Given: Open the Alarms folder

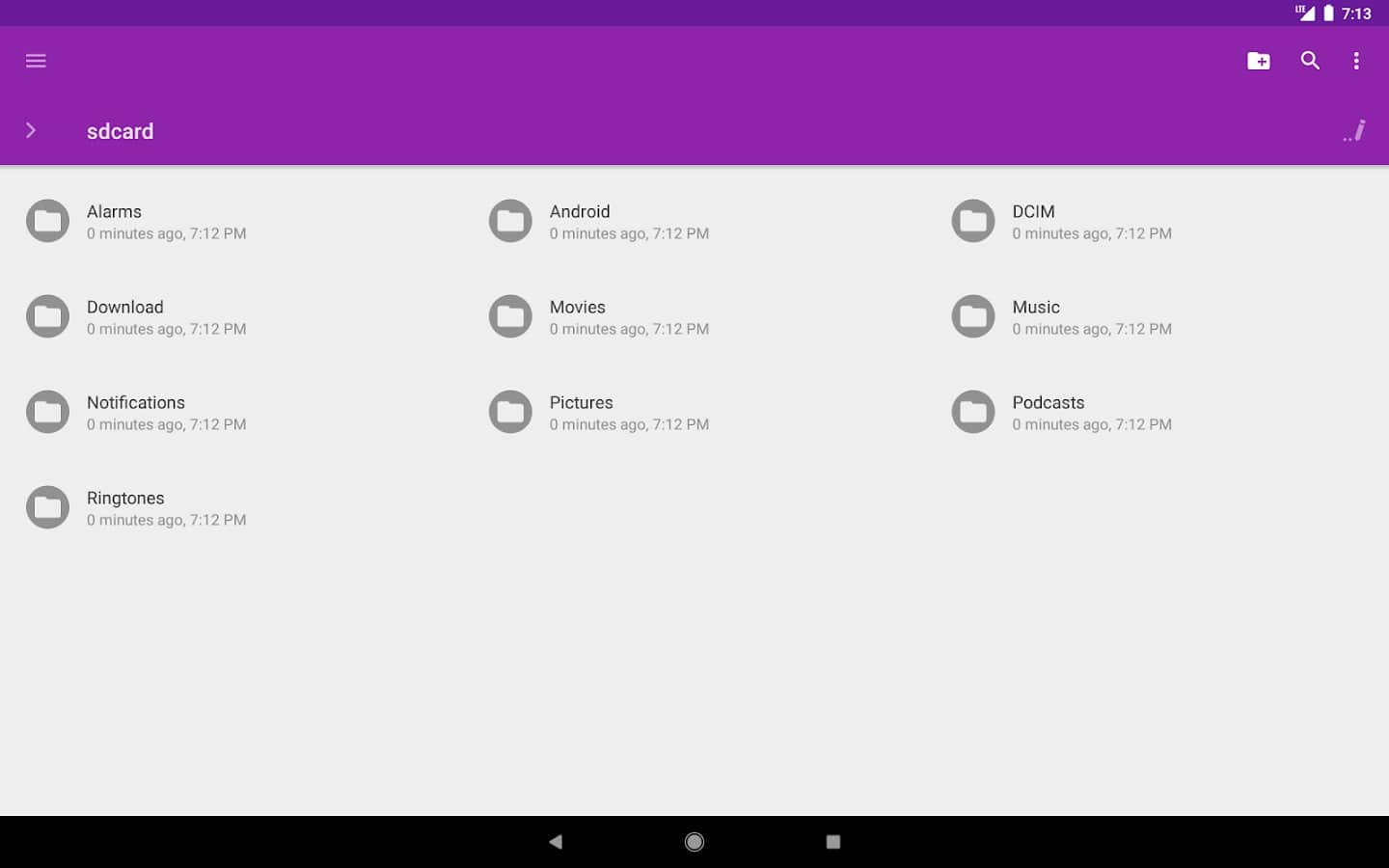Looking at the screenshot, I should 114,212.
